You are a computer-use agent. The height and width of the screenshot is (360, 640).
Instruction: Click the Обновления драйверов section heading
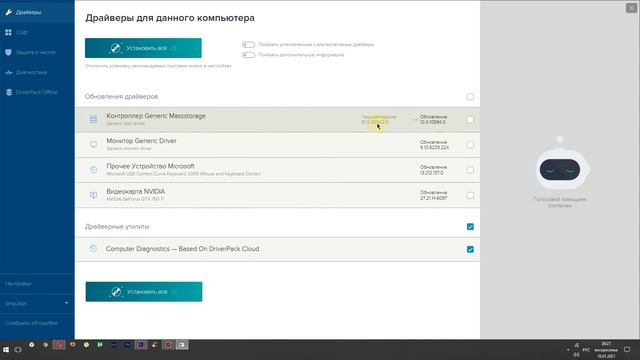click(x=121, y=97)
